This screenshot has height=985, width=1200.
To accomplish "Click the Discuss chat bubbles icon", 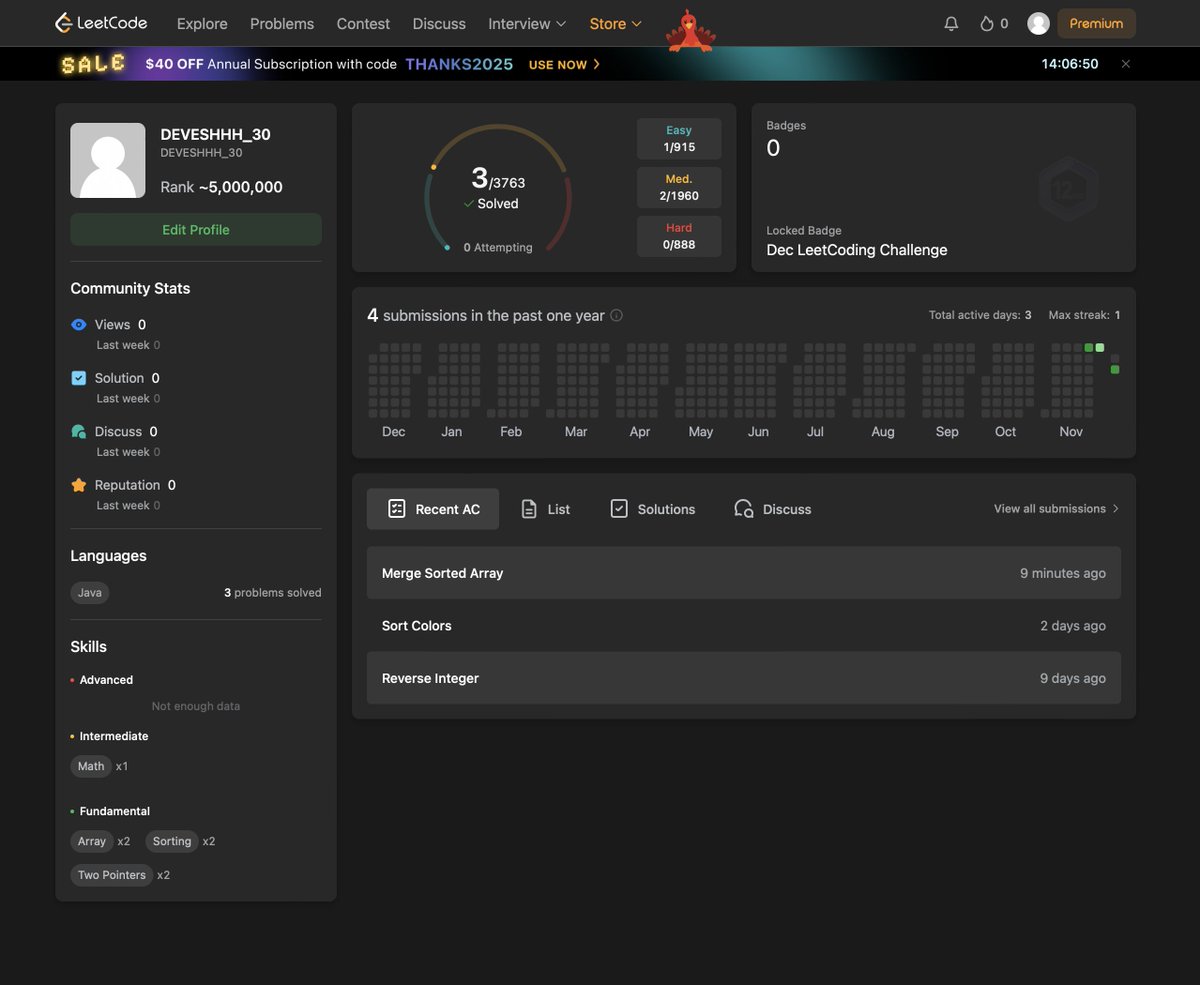I will point(79,432).
